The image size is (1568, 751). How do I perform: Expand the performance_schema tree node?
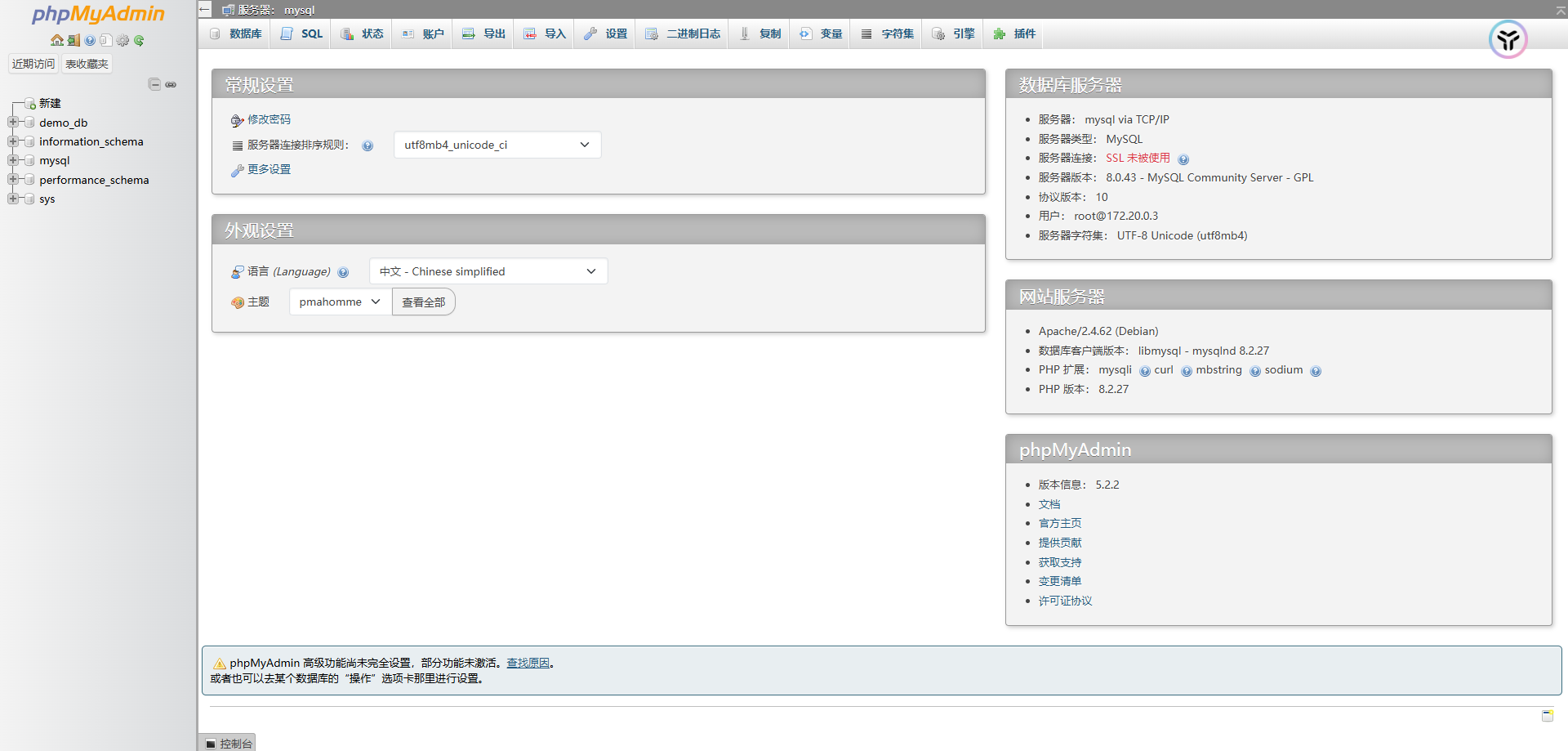tap(13, 180)
